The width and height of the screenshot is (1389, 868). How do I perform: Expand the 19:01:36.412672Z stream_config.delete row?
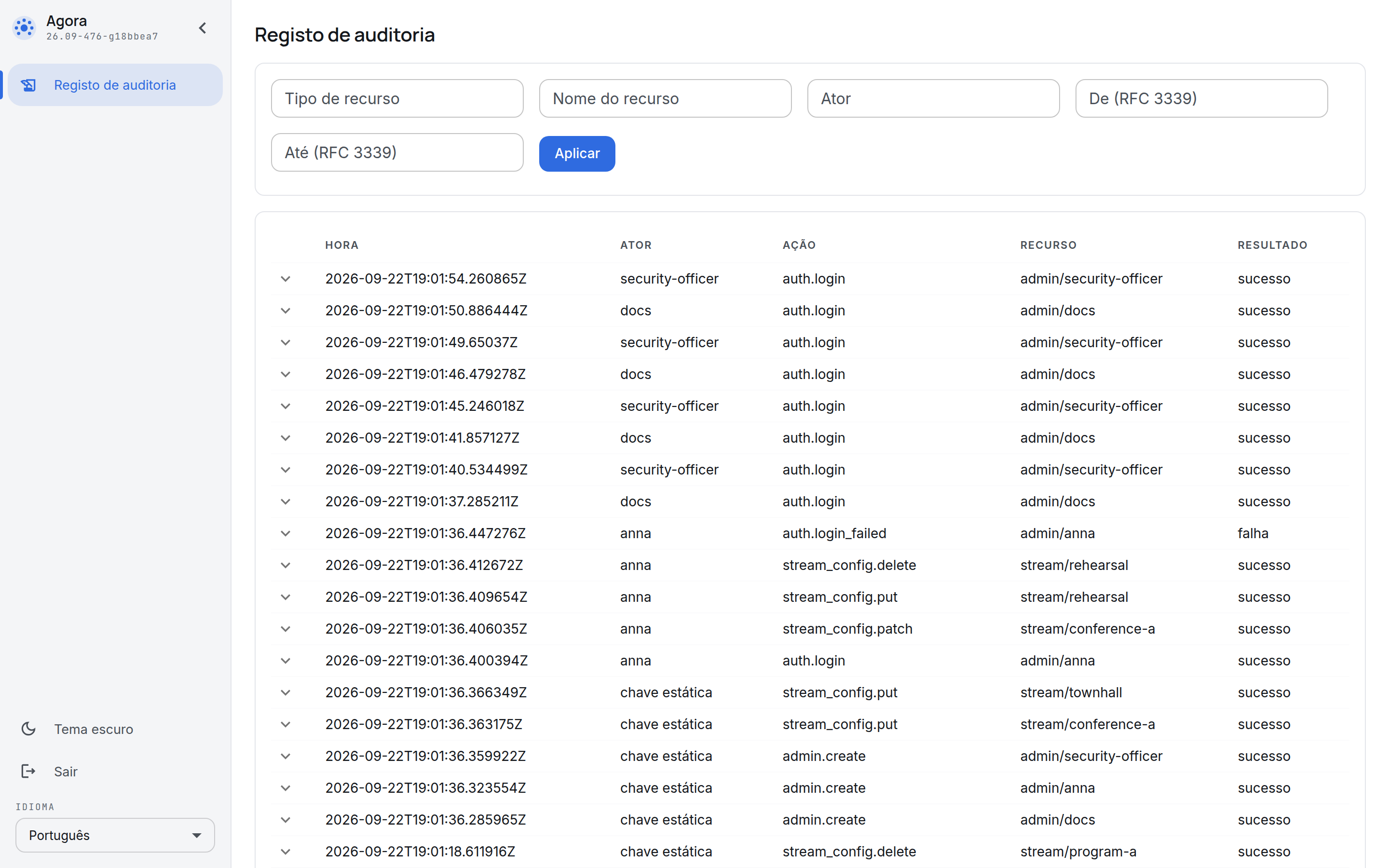click(x=285, y=566)
